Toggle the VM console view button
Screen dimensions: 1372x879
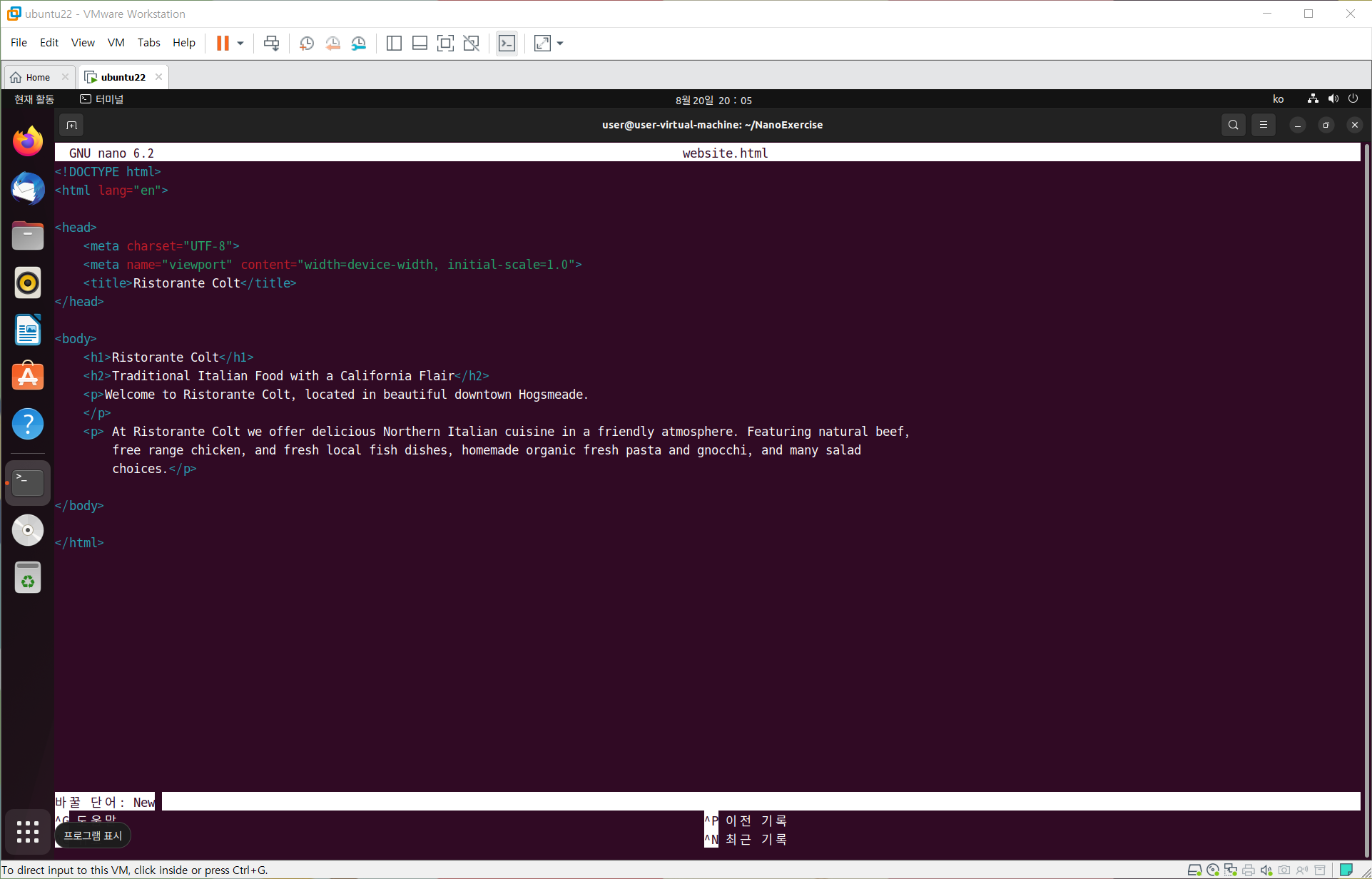coord(507,44)
